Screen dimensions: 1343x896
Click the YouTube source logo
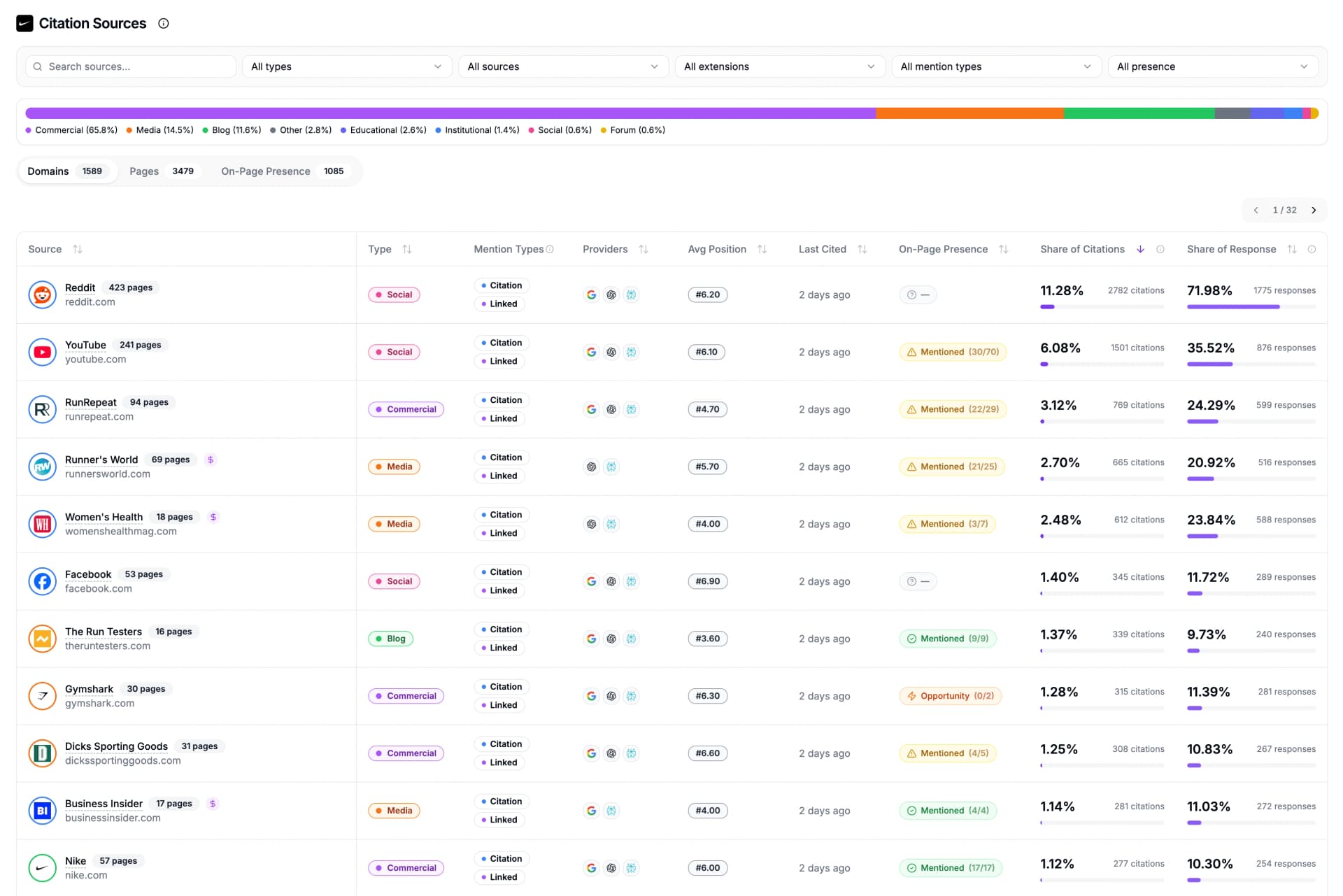click(42, 352)
